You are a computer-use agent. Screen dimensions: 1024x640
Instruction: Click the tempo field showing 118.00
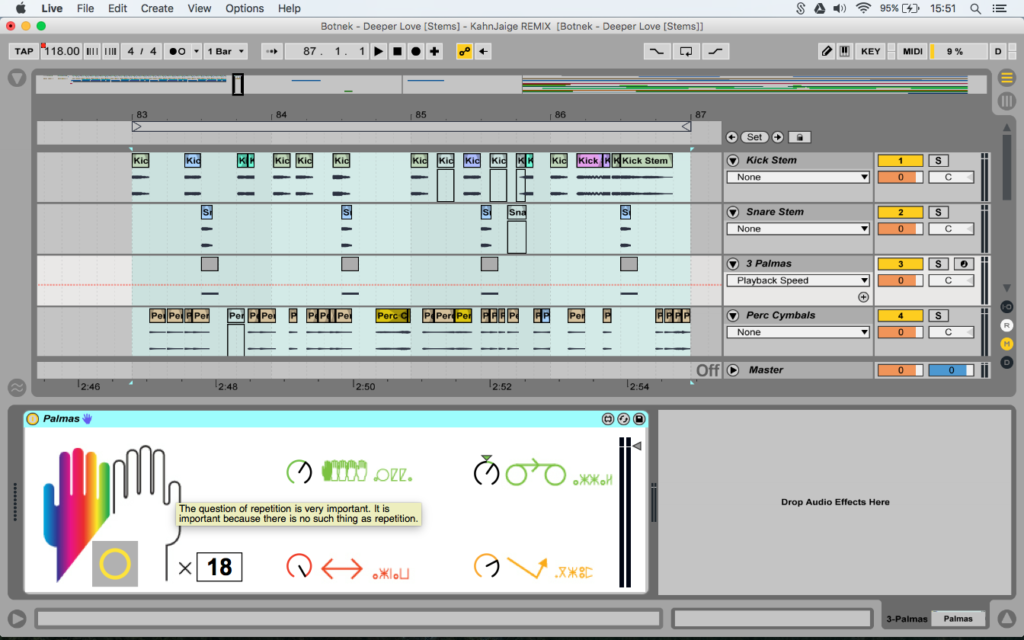[x=62, y=51]
